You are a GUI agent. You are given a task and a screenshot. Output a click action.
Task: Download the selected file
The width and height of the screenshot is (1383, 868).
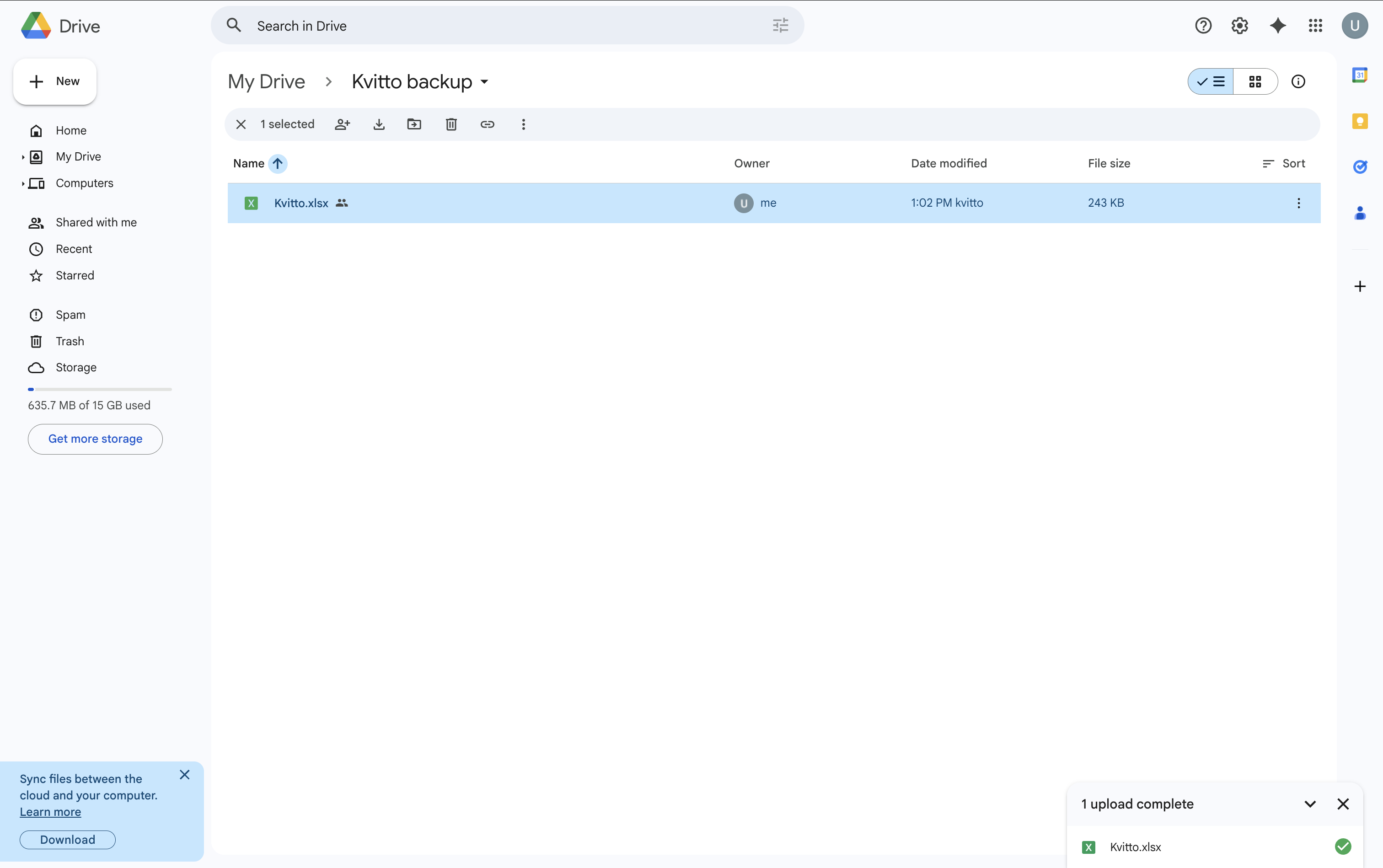click(x=379, y=124)
